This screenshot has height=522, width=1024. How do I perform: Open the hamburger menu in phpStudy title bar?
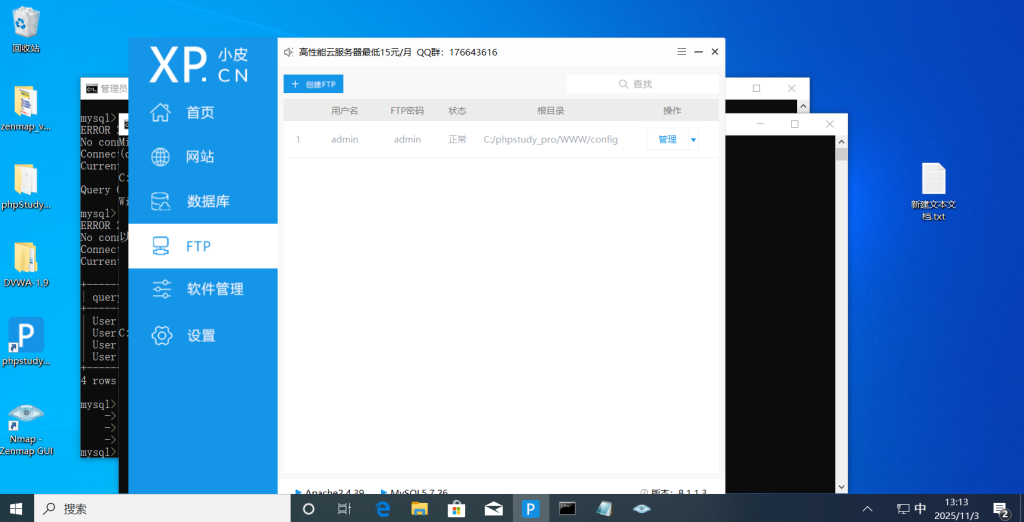(x=681, y=51)
